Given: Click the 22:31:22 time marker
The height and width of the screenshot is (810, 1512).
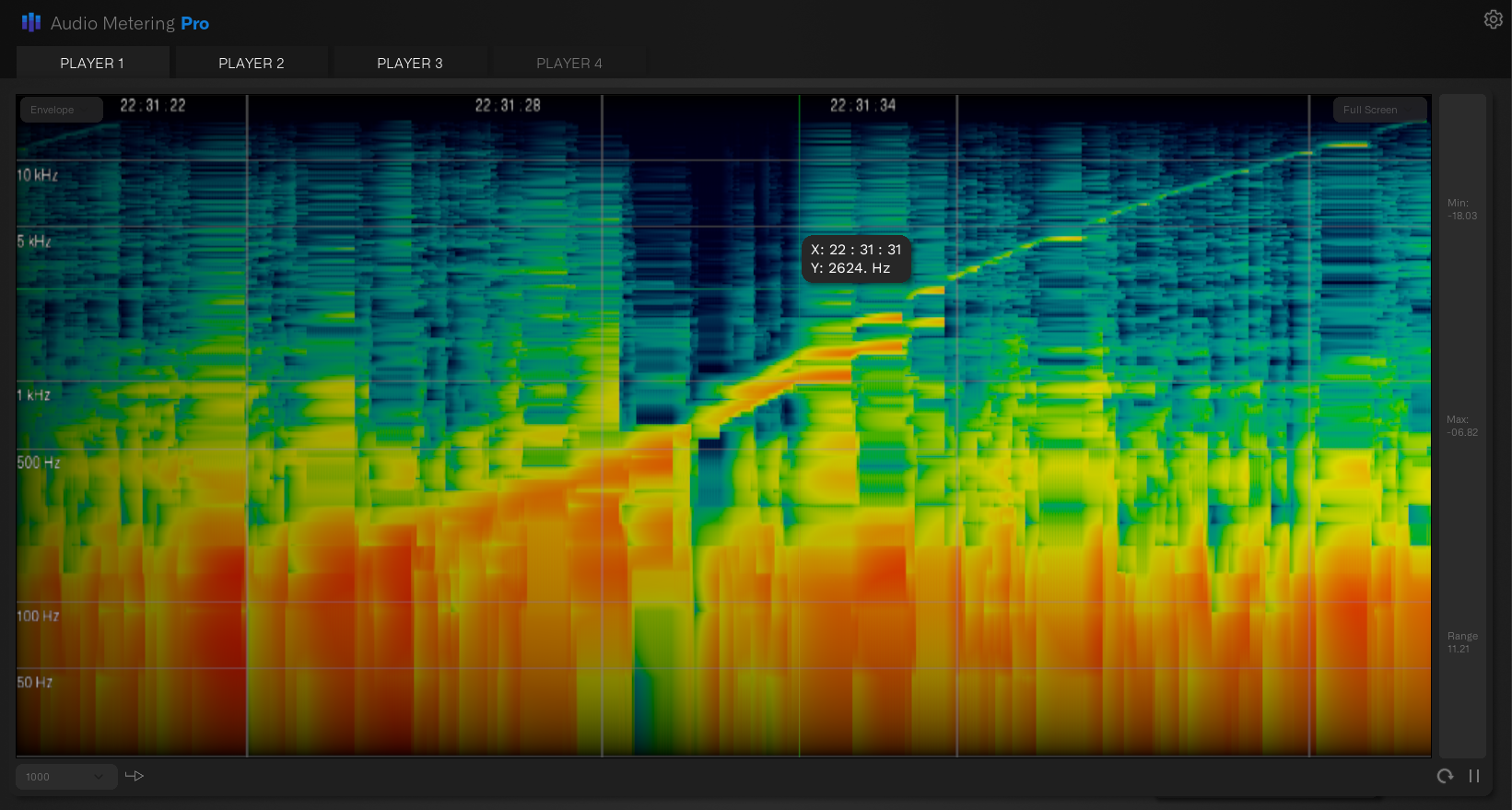Looking at the screenshot, I should tap(153, 106).
